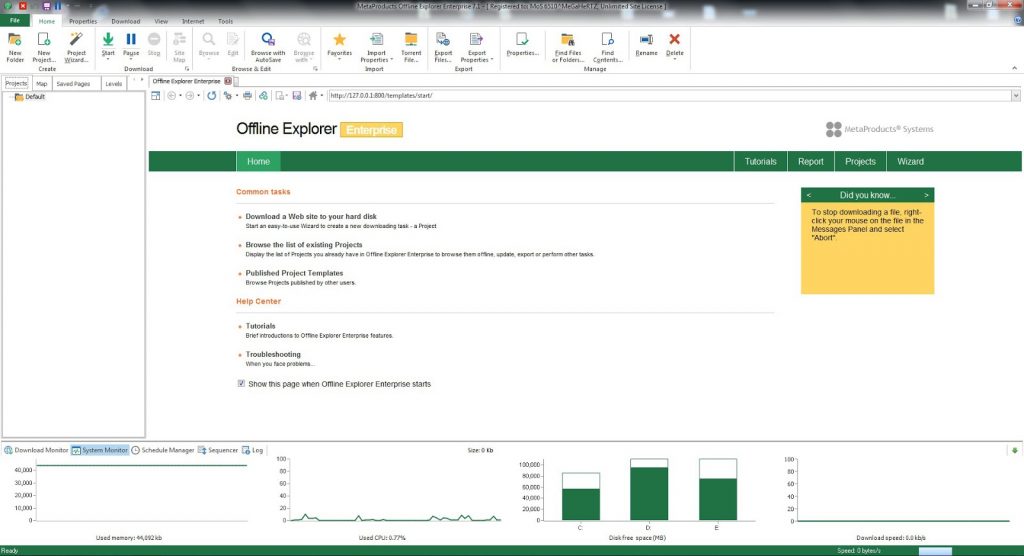The image size is (1024, 556).
Task: Click the Export Files icon
Action: click(x=443, y=39)
